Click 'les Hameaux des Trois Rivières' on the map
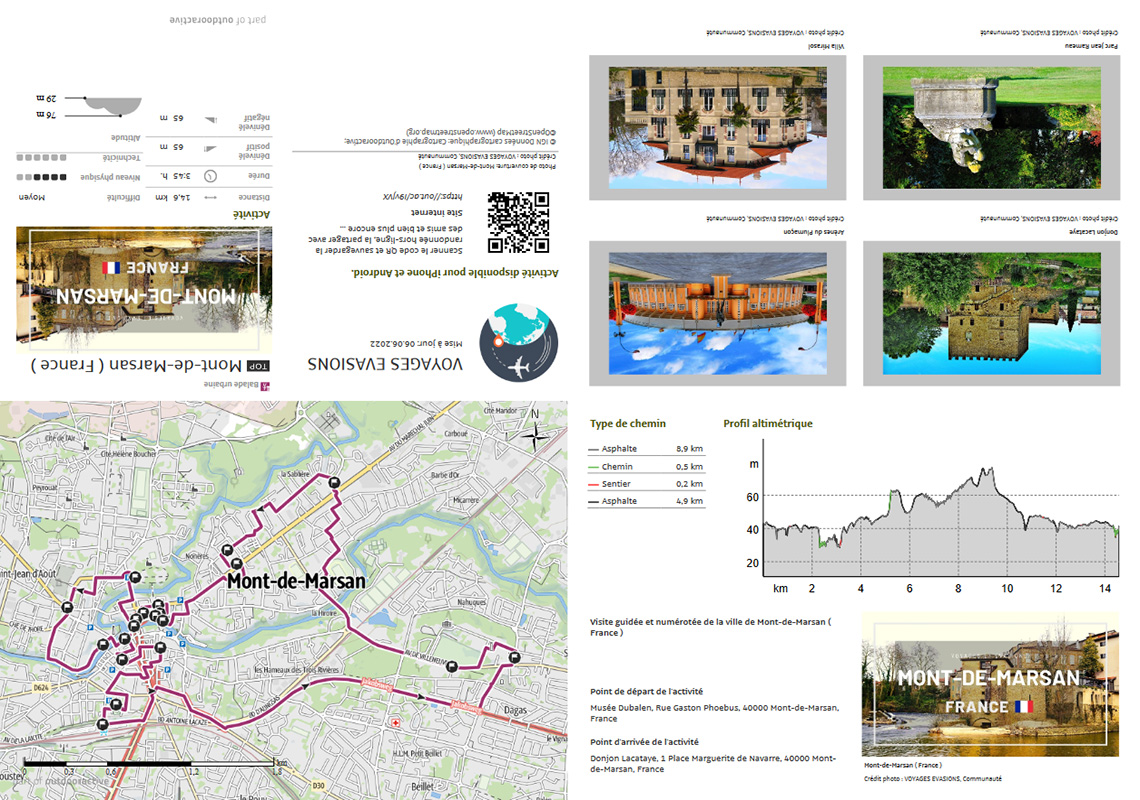 297,670
